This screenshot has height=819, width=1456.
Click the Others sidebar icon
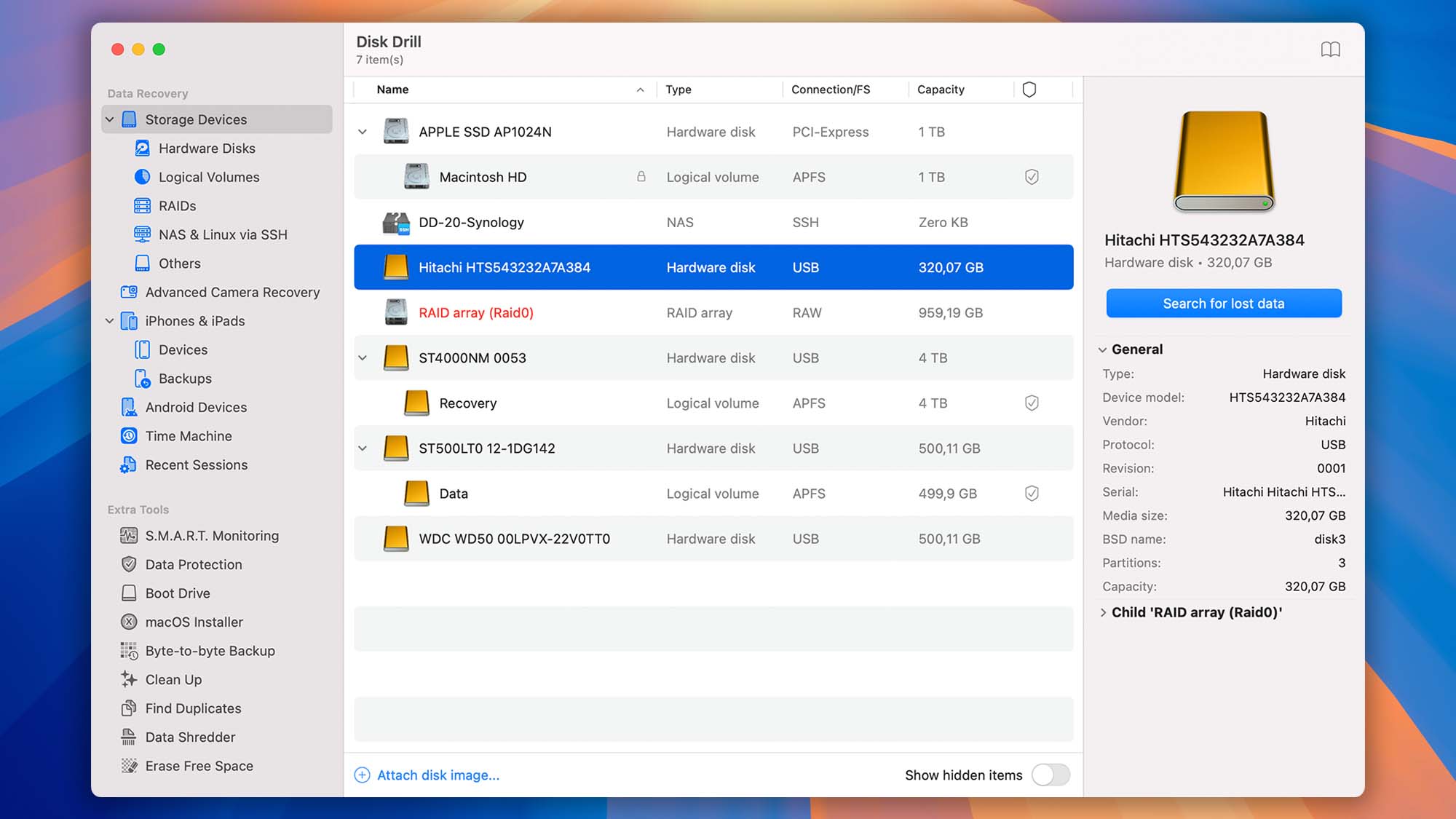point(143,264)
